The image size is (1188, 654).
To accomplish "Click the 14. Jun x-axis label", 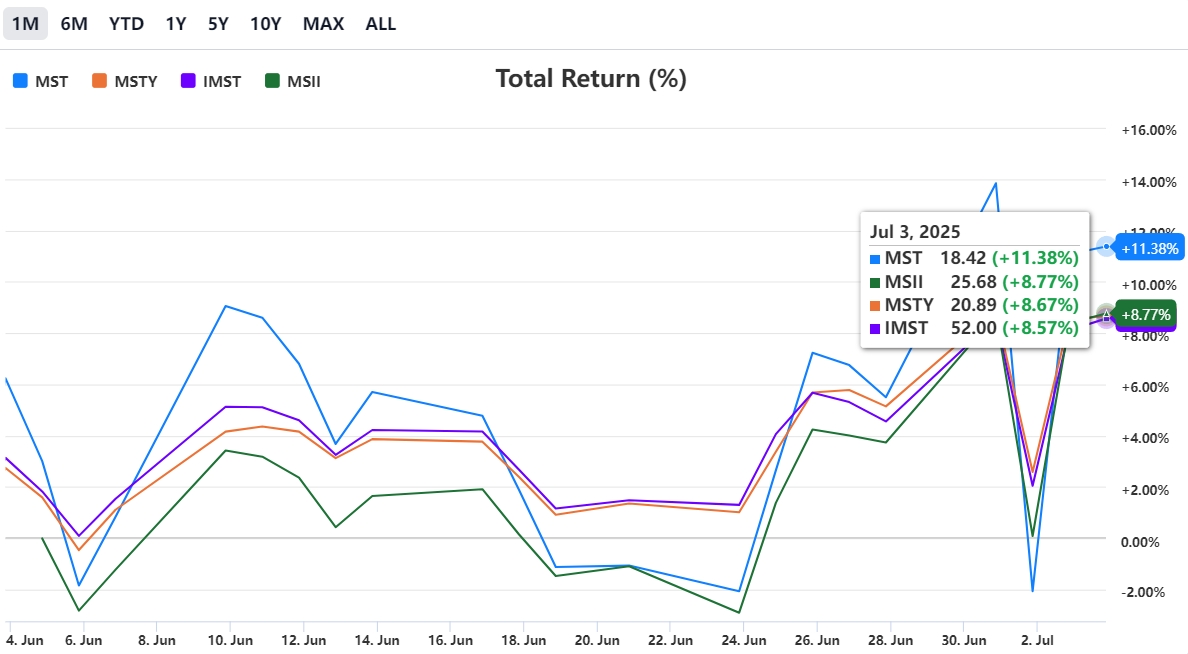I will pyautogui.click(x=377, y=640).
